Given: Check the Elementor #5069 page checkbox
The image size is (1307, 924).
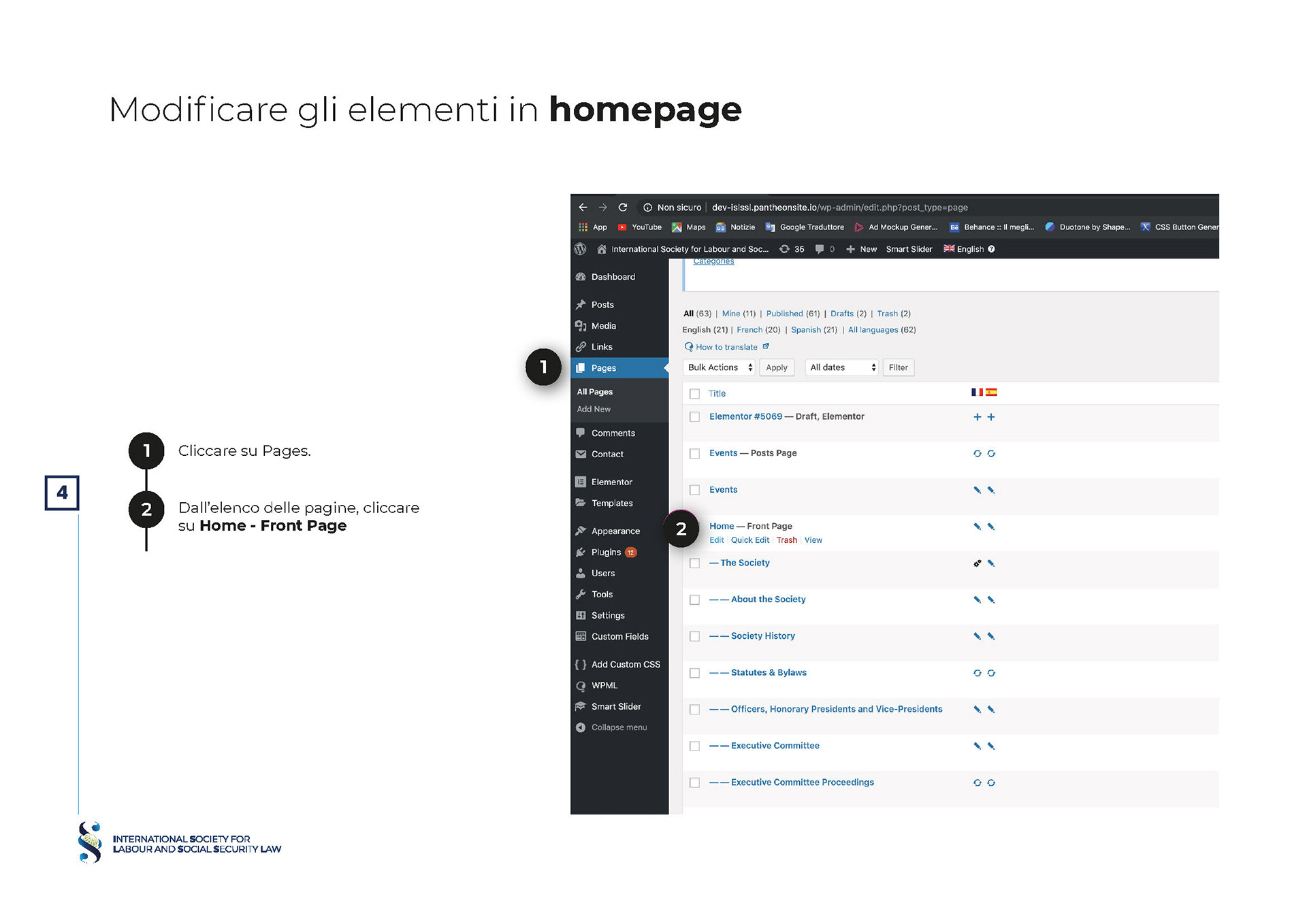Looking at the screenshot, I should click(694, 417).
